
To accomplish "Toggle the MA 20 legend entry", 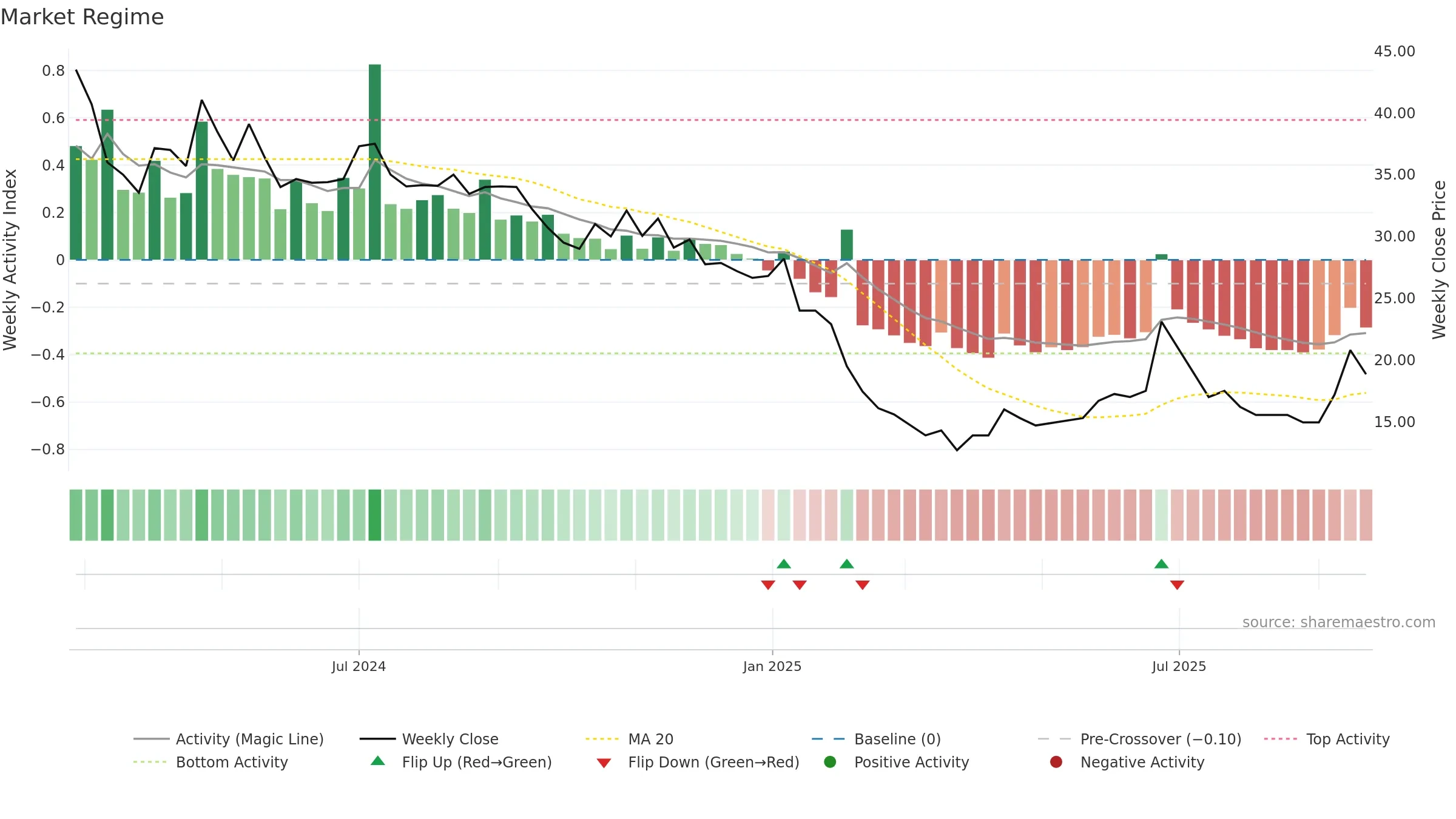I will click(x=629, y=739).
